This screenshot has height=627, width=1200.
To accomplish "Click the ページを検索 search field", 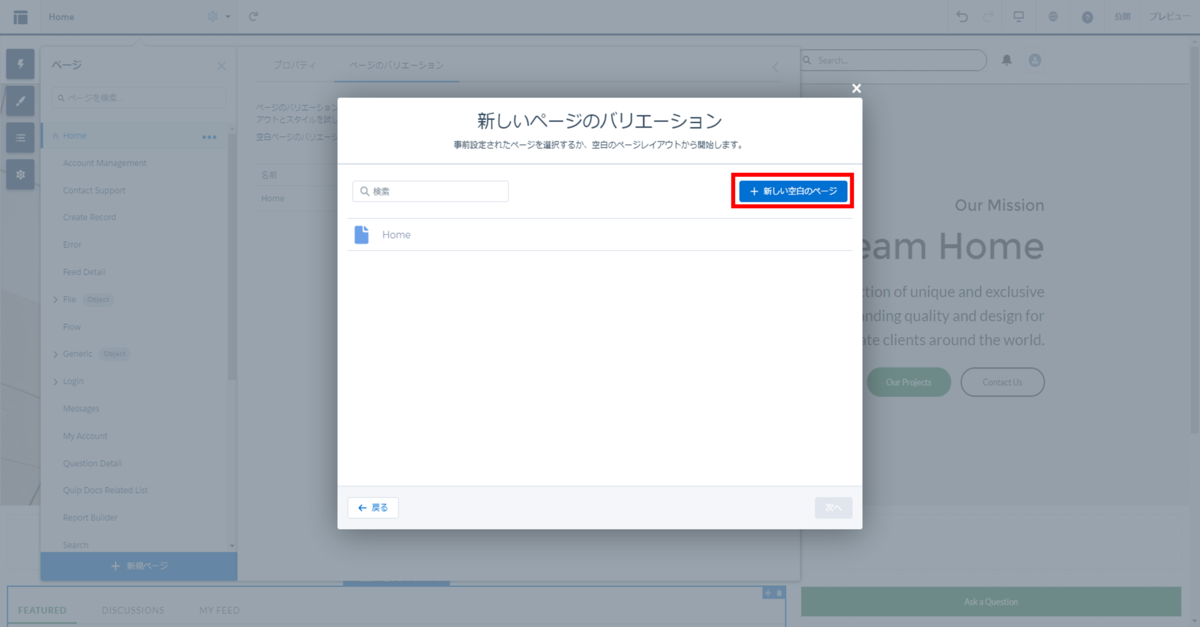I will coord(139,98).
